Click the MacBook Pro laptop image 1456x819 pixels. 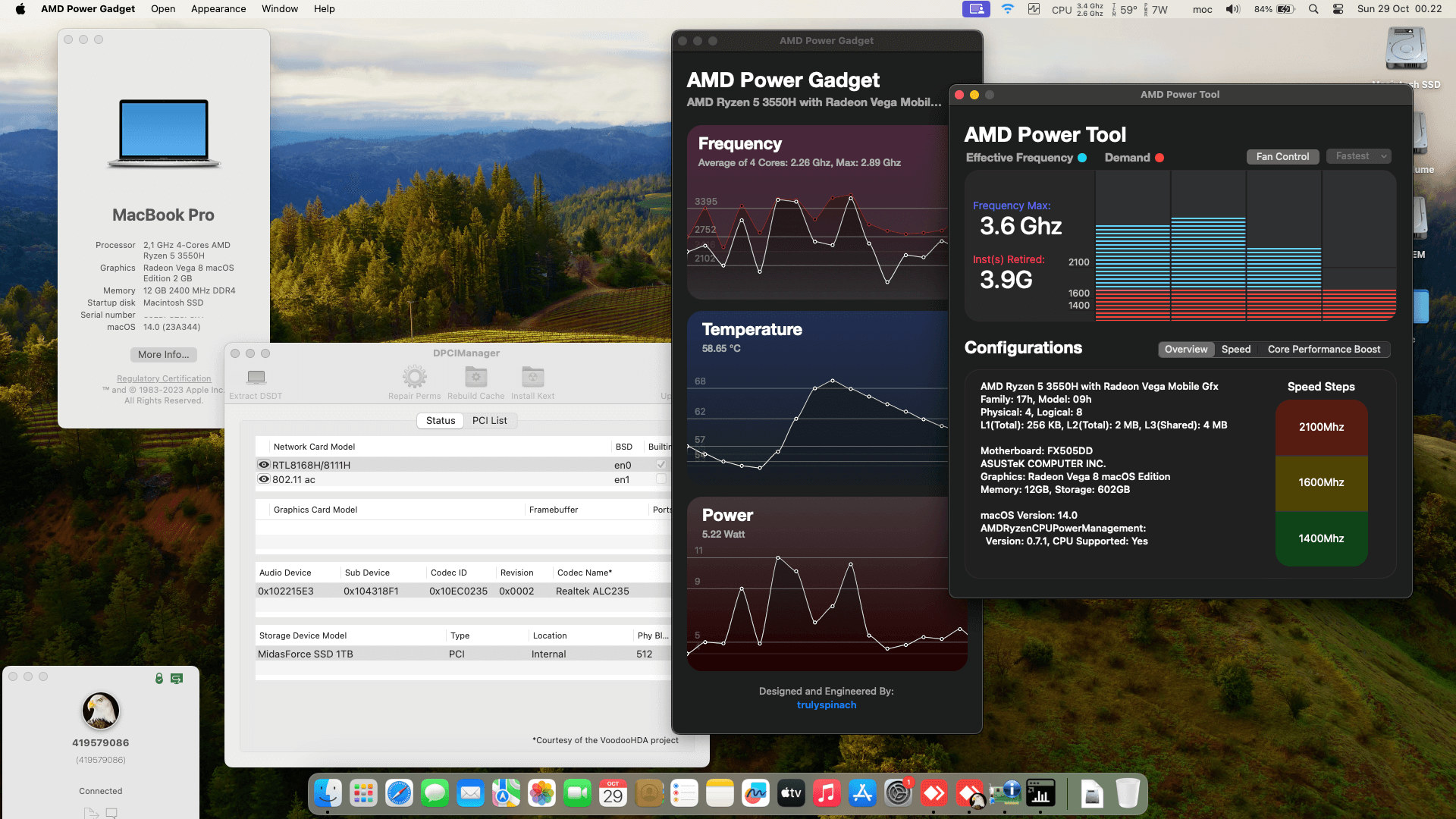(164, 133)
